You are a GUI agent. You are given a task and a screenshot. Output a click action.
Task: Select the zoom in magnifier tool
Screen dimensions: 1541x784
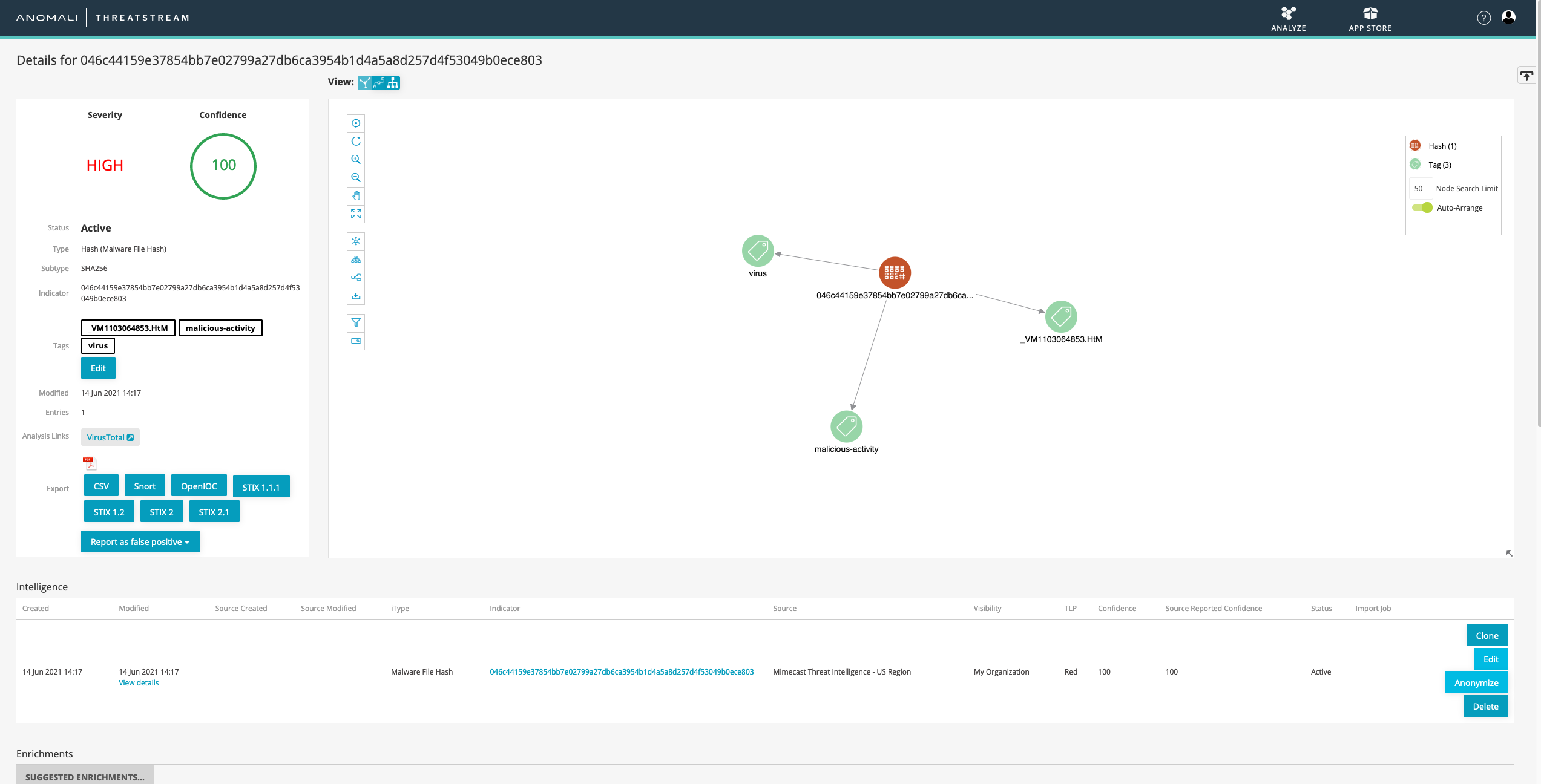[x=356, y=160]
